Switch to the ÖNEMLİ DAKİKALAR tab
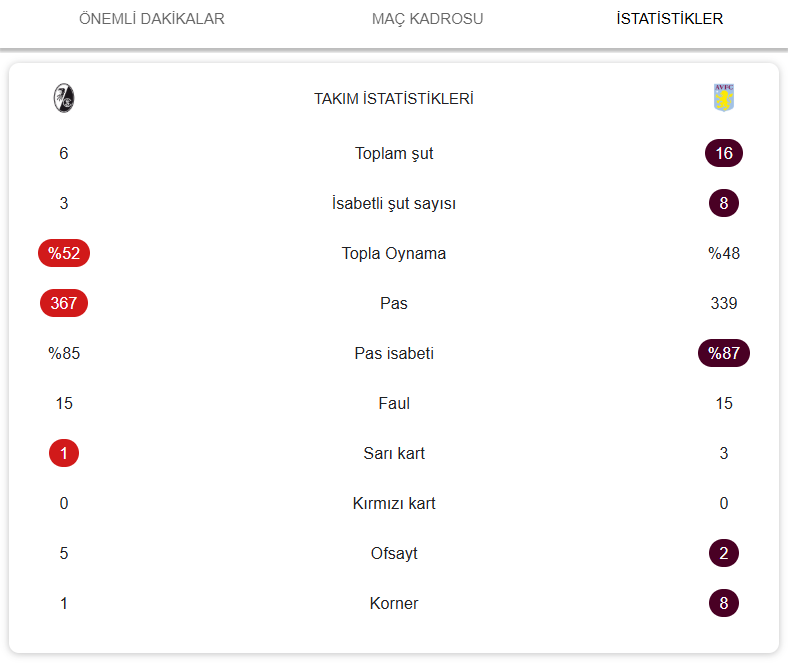Image resolution: width=788 pixels, height=668 pixels. tap(152, 19)
